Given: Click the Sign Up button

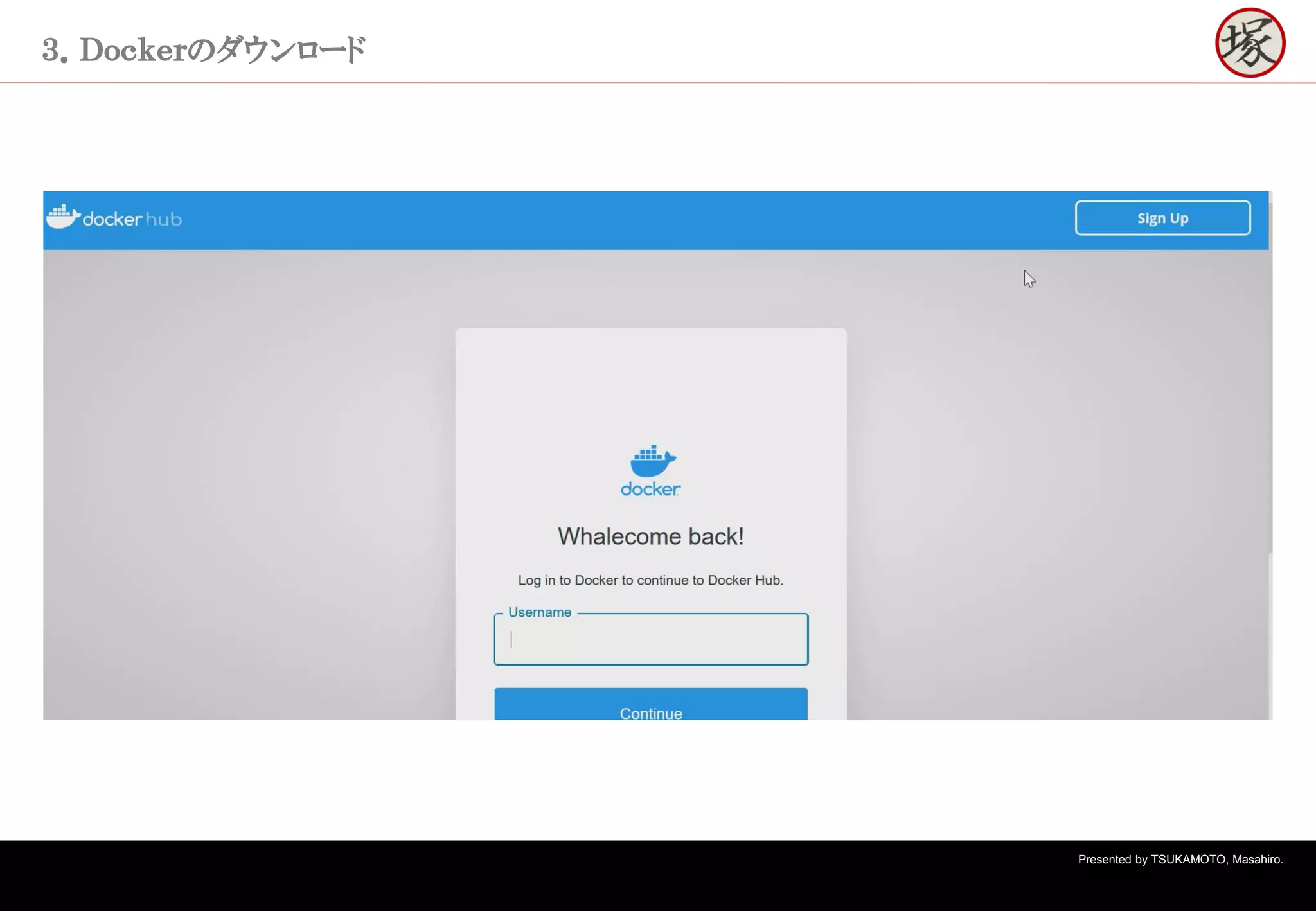Looking at the screenshot, I should 1162,218.
